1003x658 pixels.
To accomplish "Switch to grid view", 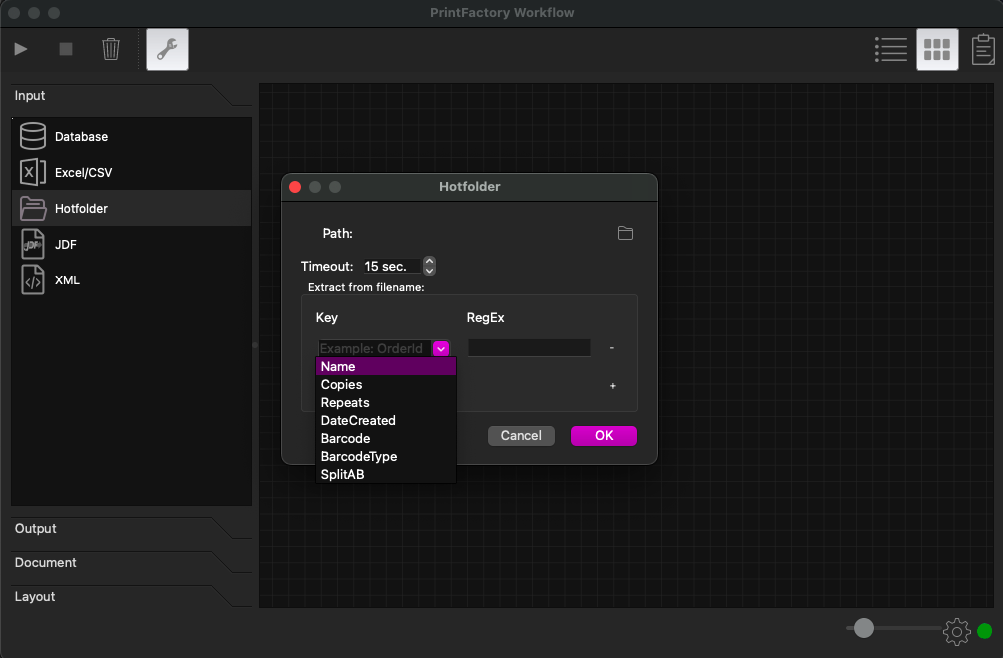I will (x=937, y=49).
